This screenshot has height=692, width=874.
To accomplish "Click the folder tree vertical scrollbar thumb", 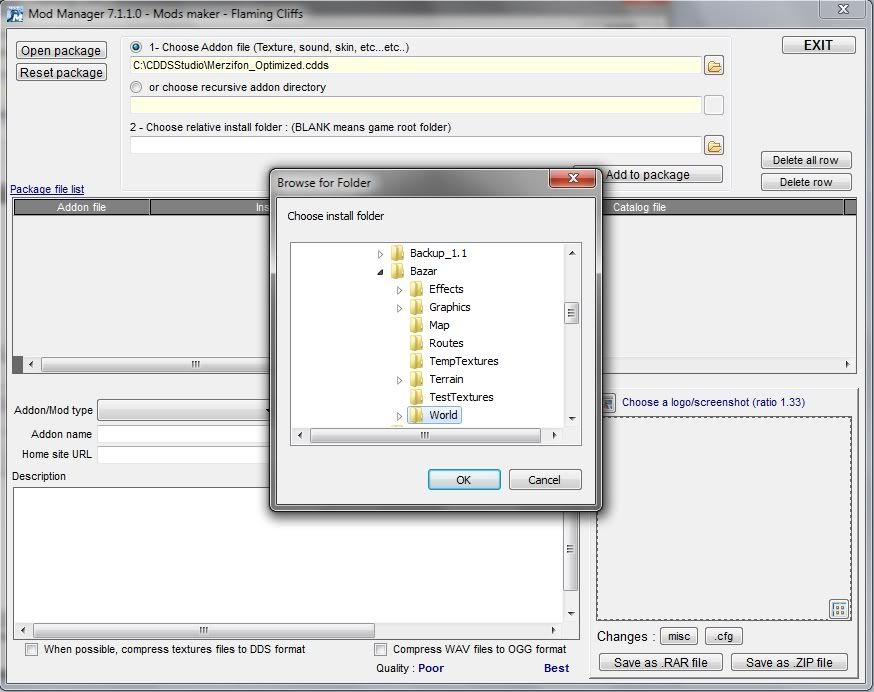I will pos(572,312).
